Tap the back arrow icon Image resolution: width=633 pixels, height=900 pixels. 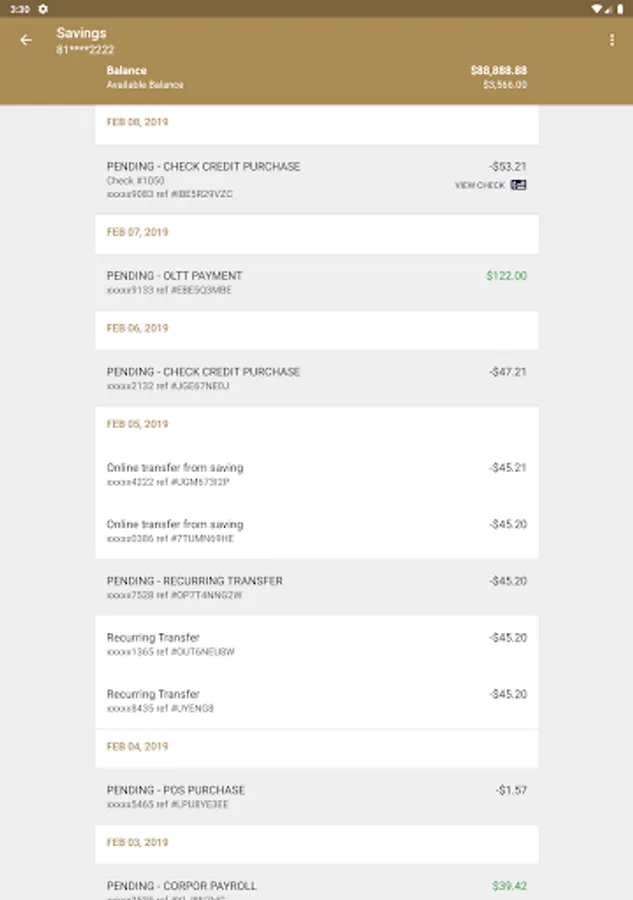26,40
